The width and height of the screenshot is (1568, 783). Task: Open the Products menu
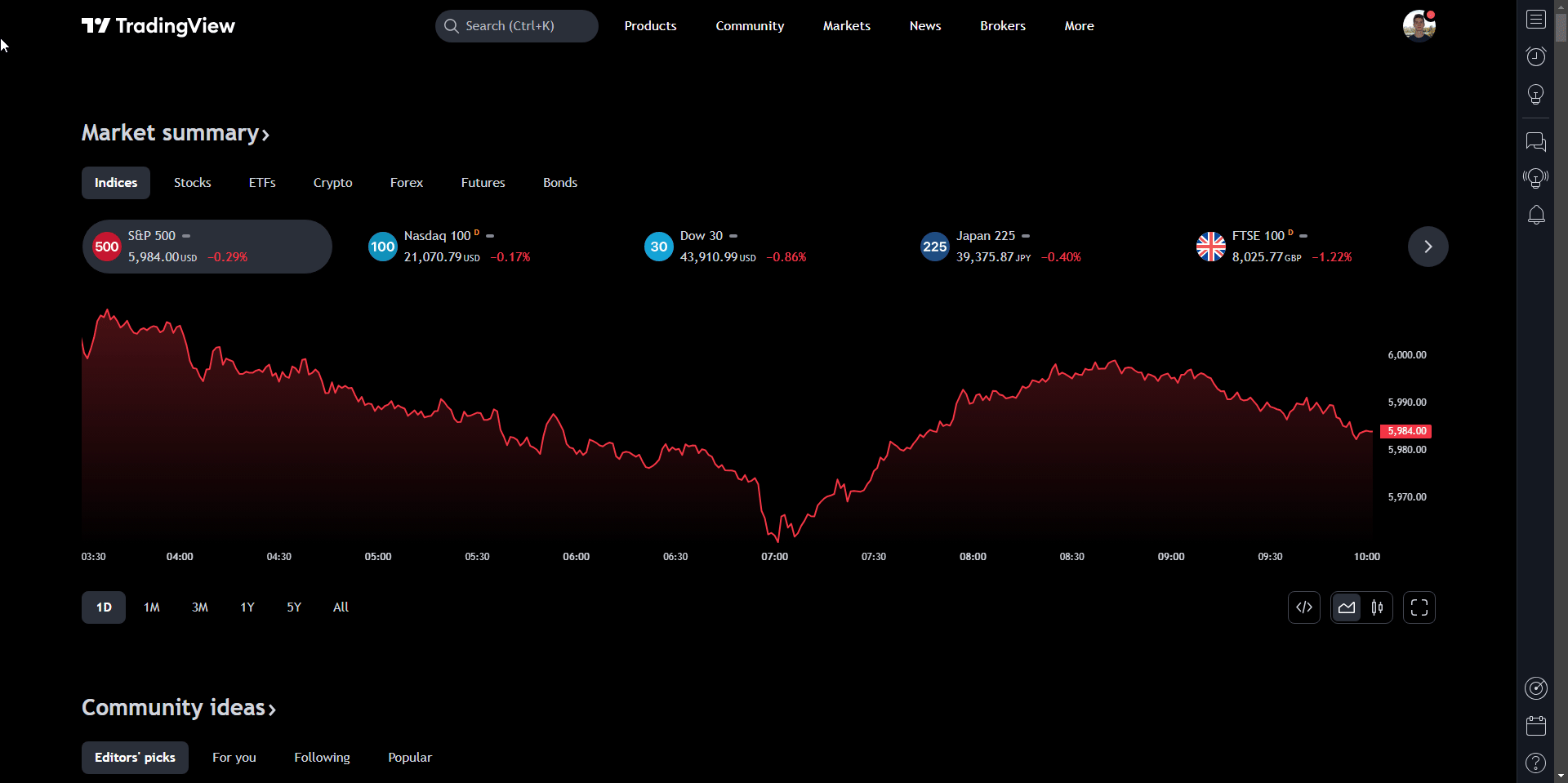[x=651, y=26]
